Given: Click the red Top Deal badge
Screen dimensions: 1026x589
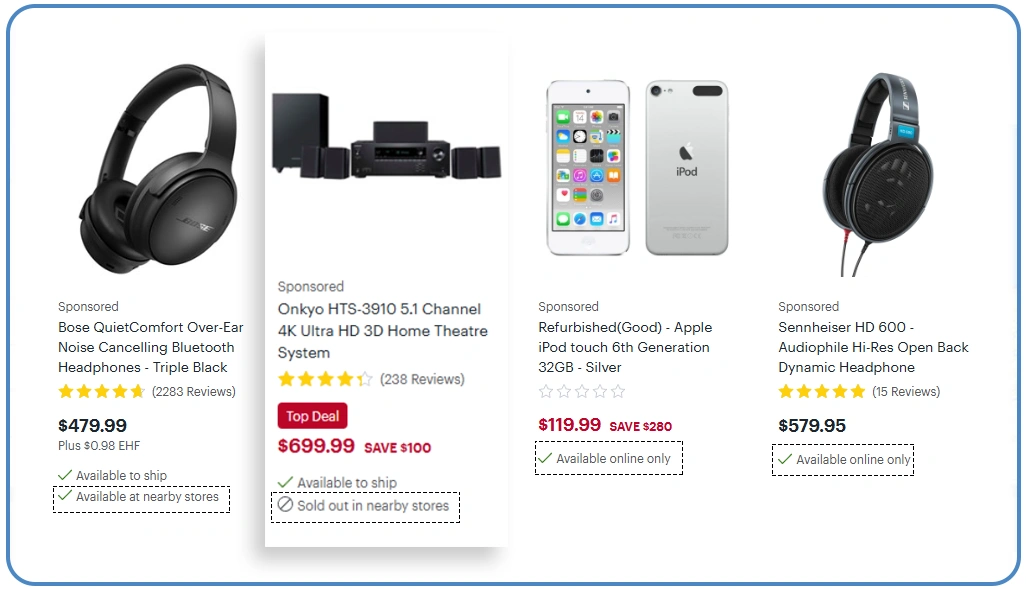Looking at the screenshot, I should [312, 416].
